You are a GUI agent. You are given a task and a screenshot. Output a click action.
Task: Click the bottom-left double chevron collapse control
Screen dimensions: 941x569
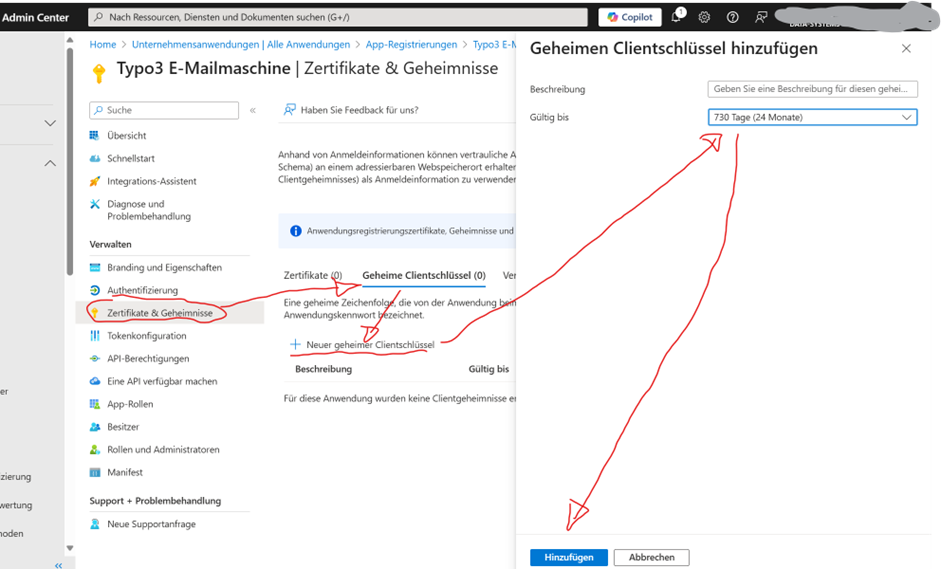point(58,565)
